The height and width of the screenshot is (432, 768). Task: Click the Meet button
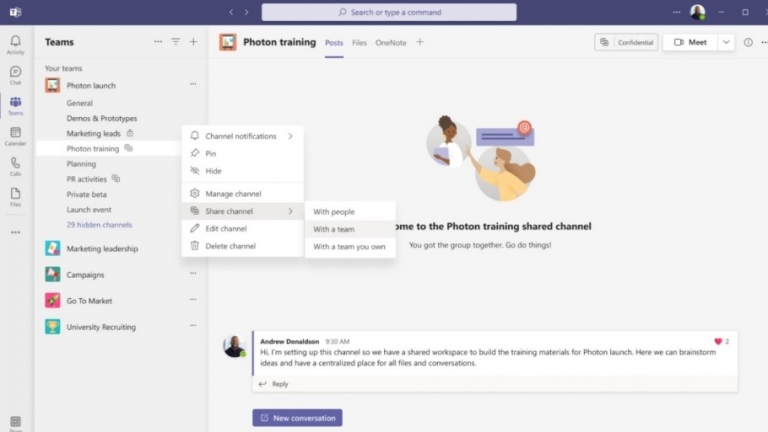(x=690, y=42)
